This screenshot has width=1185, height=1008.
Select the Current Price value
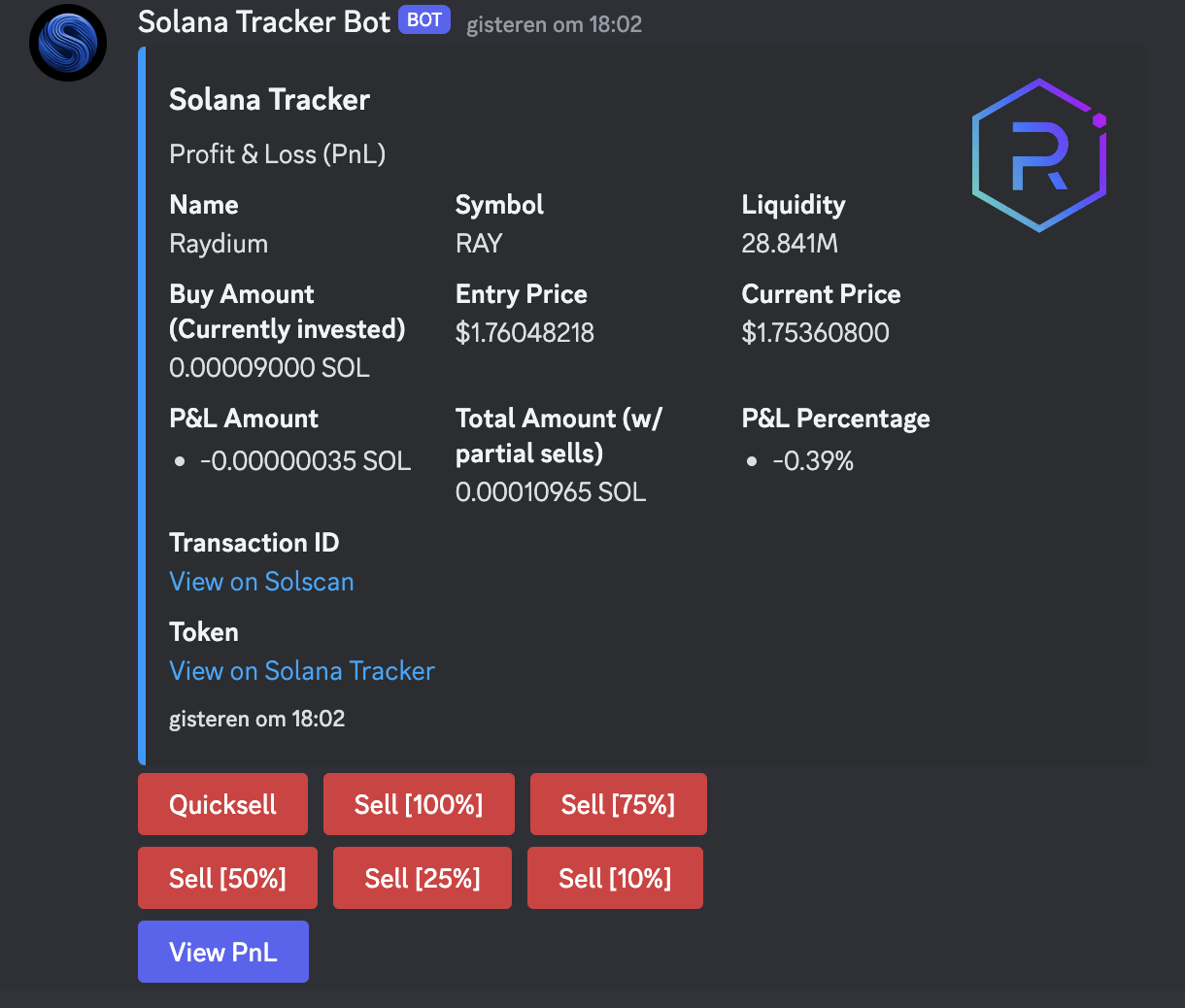coord(815,333)
